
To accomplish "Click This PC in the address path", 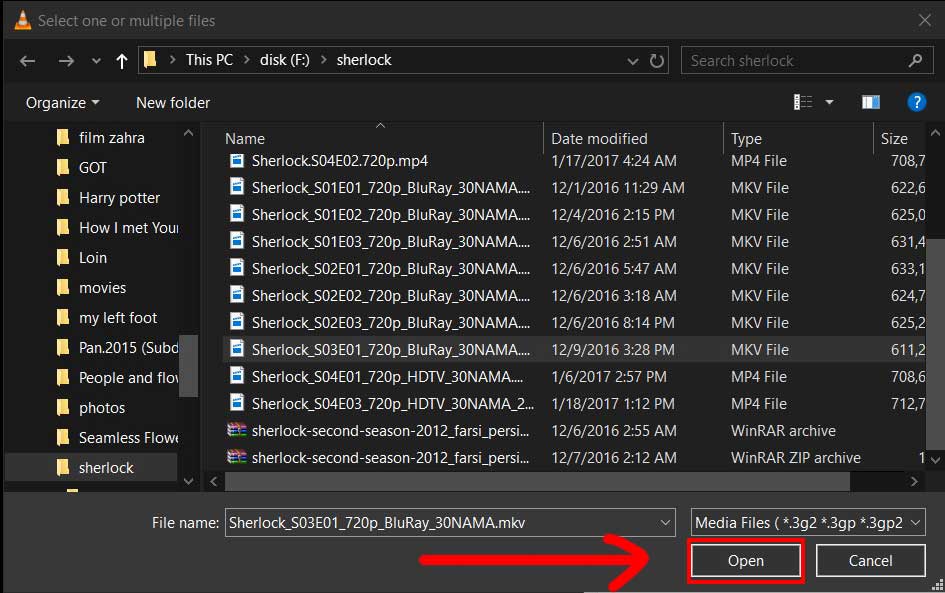I will (209, 60).
